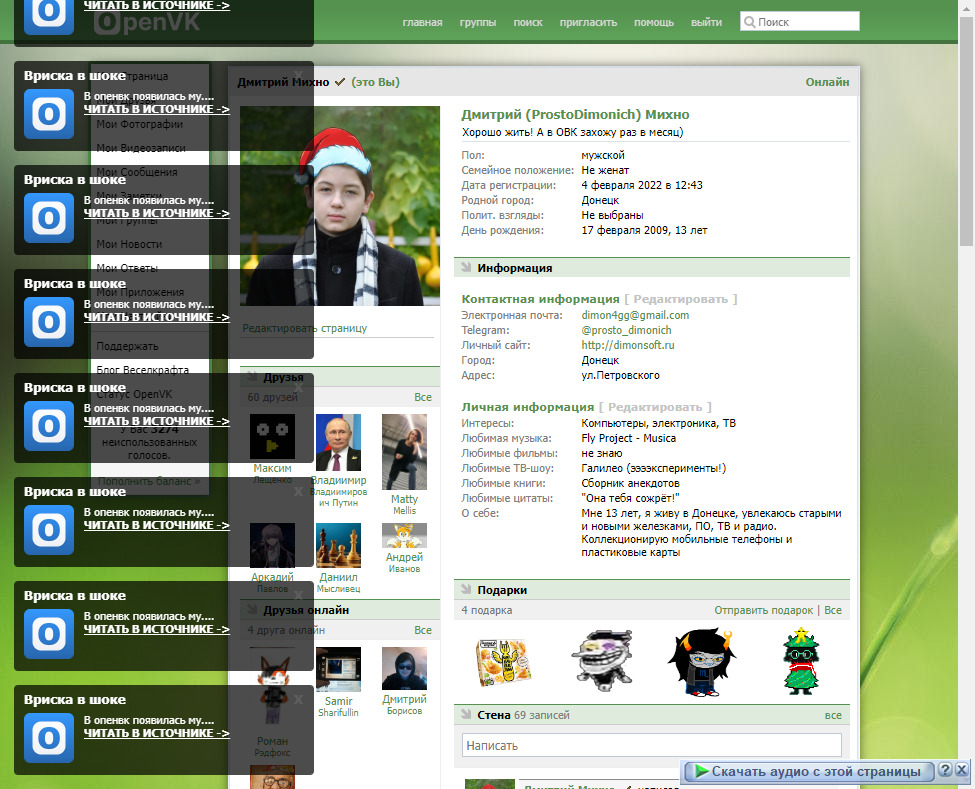
Task: Click the Онлайн status text
Action: pos(827,82)
